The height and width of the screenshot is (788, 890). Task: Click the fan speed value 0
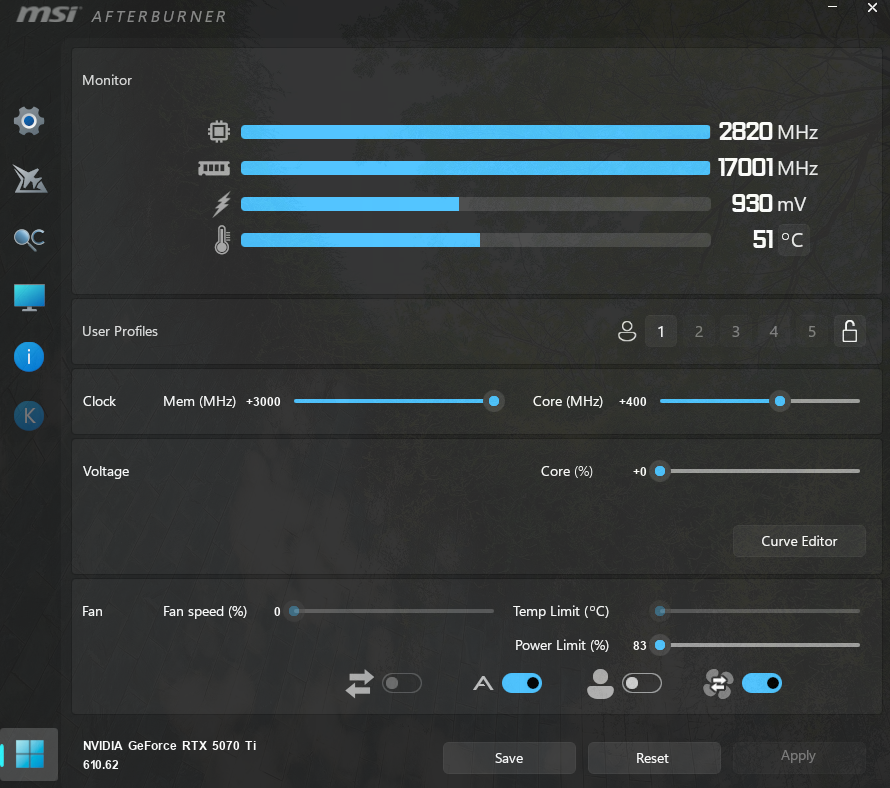277,611
